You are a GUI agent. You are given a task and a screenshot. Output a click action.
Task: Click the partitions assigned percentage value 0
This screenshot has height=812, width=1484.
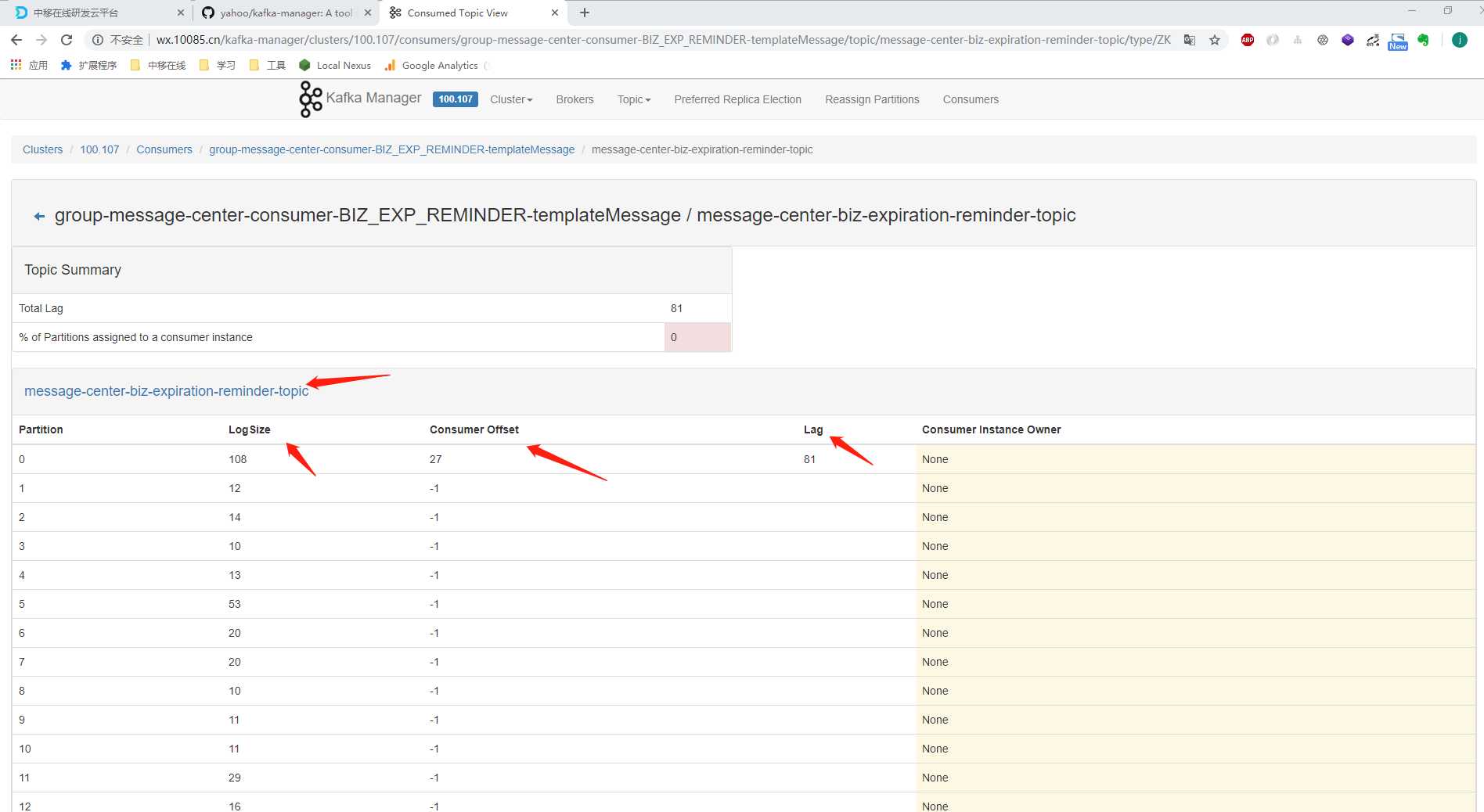click(674, 337)
